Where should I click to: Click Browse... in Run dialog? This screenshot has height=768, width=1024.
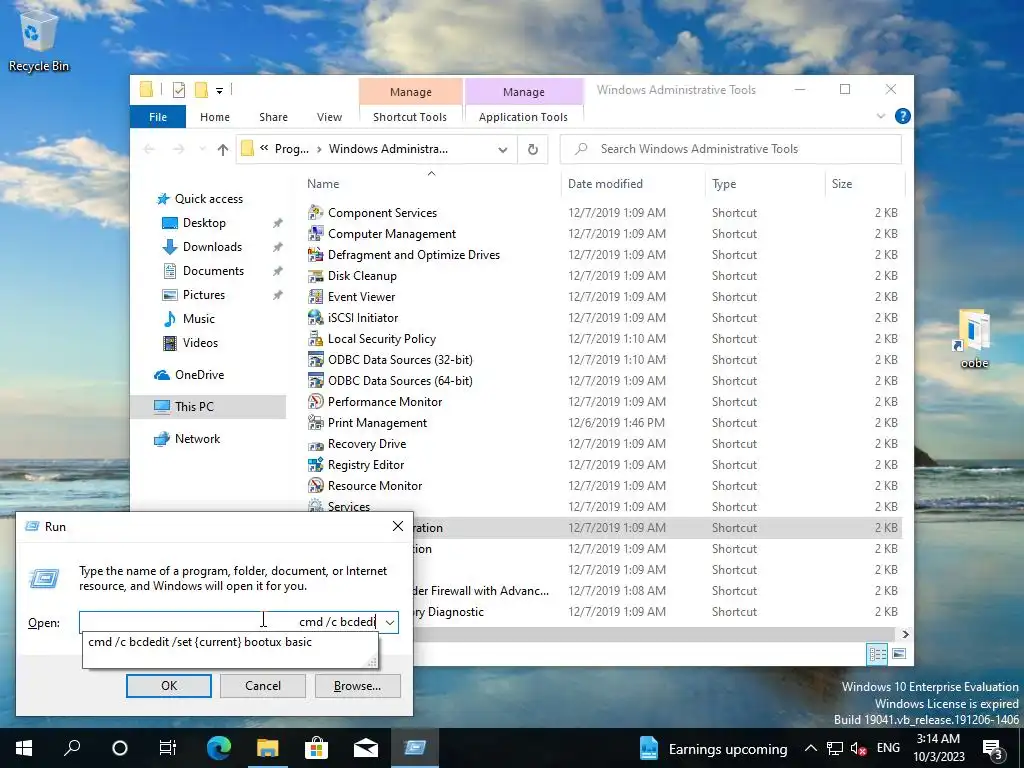coord(357,686)
